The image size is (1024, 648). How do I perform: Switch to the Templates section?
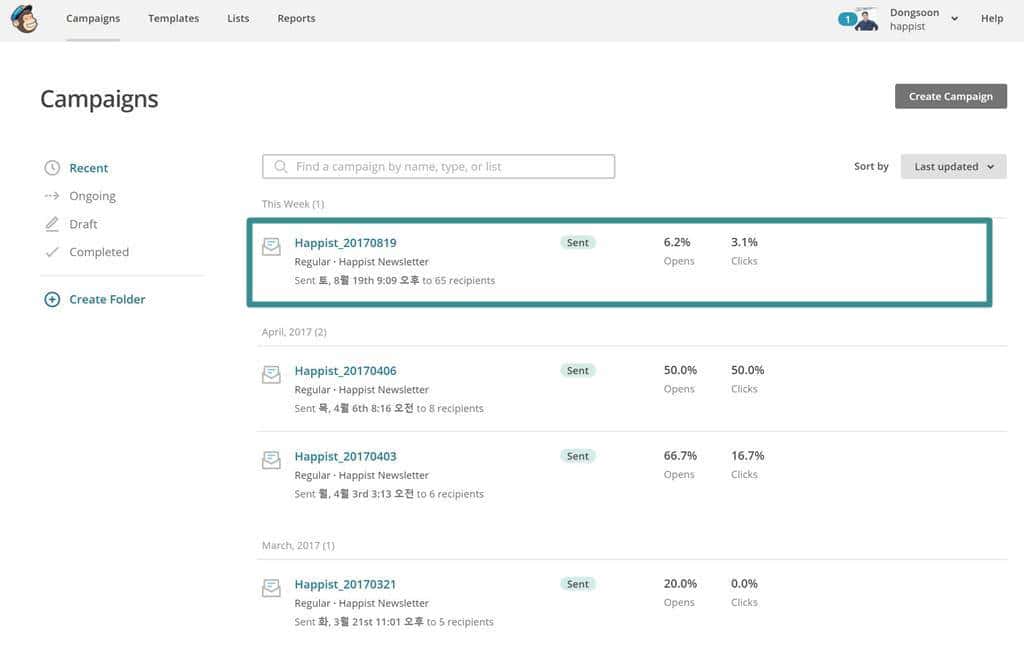173,18
